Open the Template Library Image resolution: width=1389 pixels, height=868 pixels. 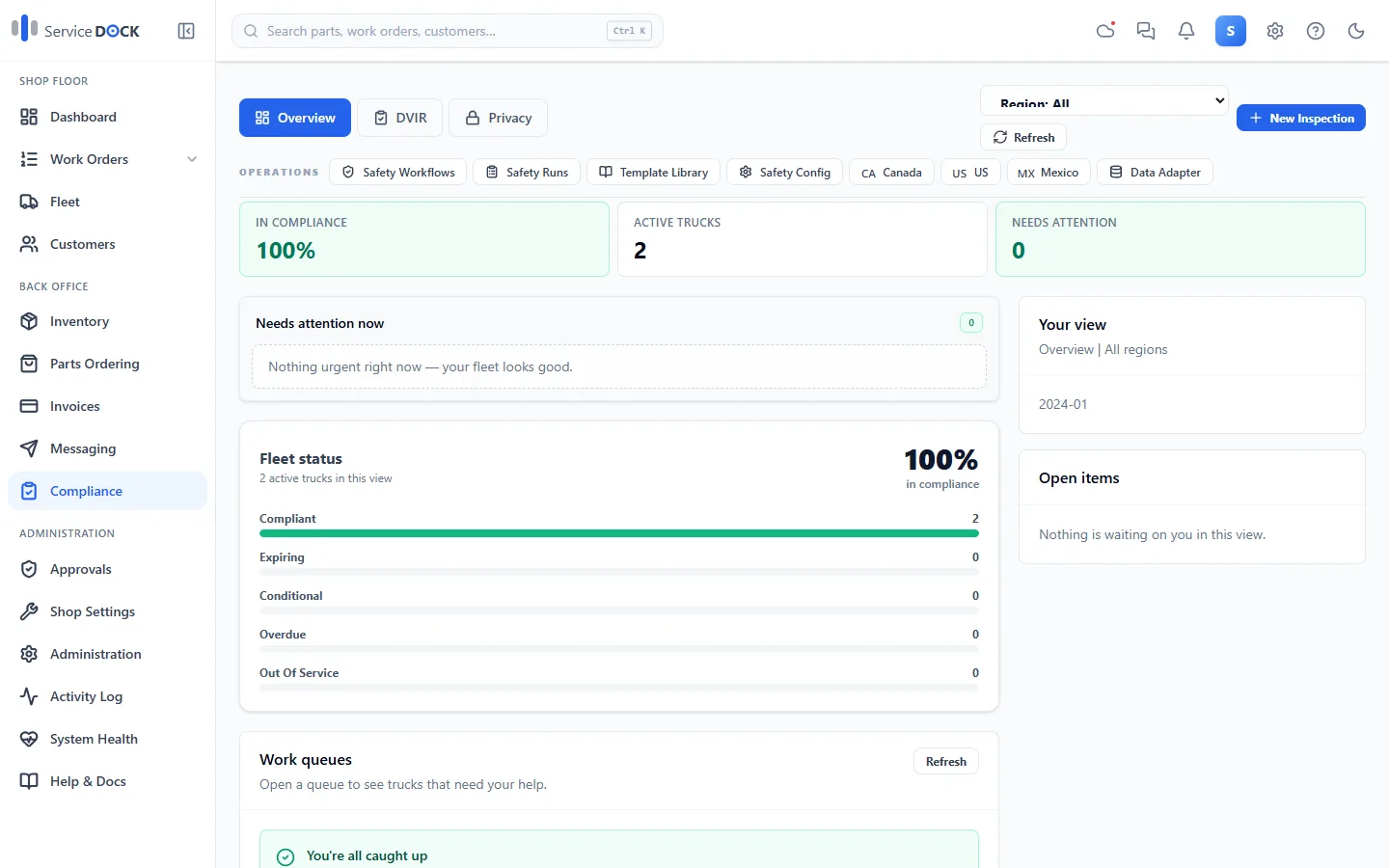click(654, 172)
